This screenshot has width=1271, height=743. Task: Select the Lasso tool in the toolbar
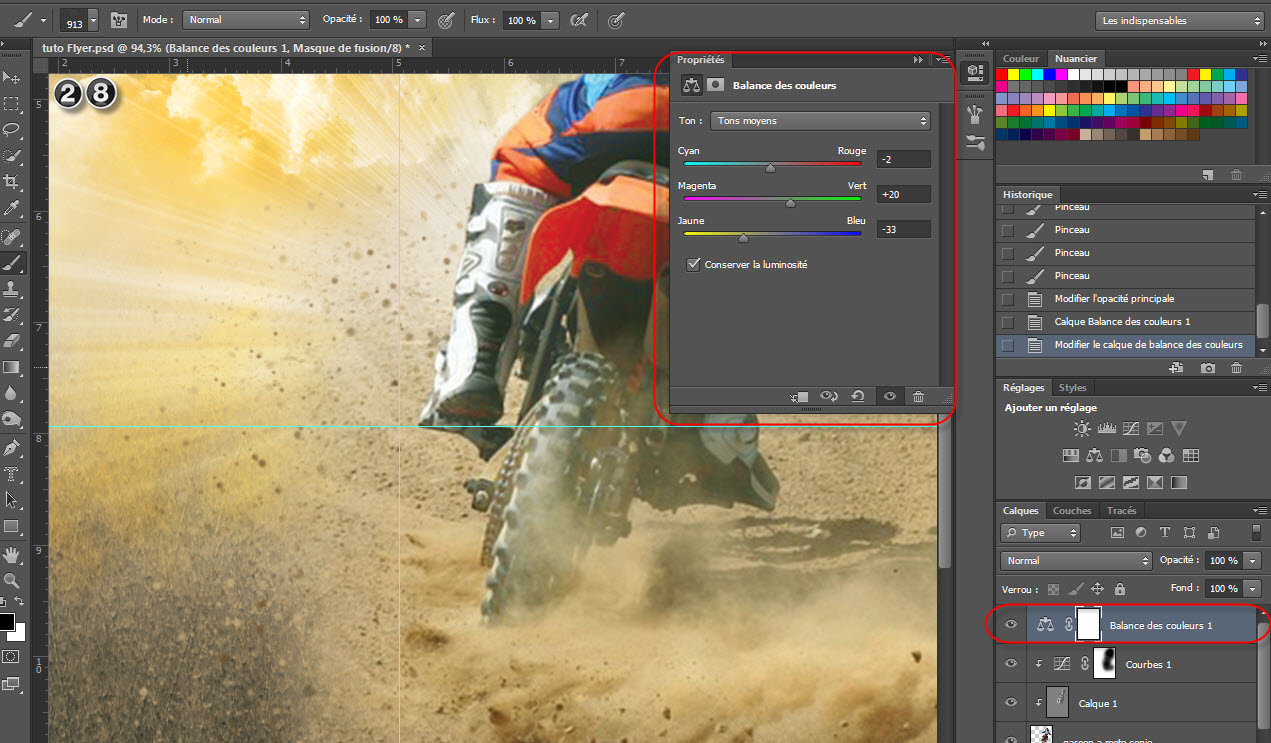click(x=12, y=129)
